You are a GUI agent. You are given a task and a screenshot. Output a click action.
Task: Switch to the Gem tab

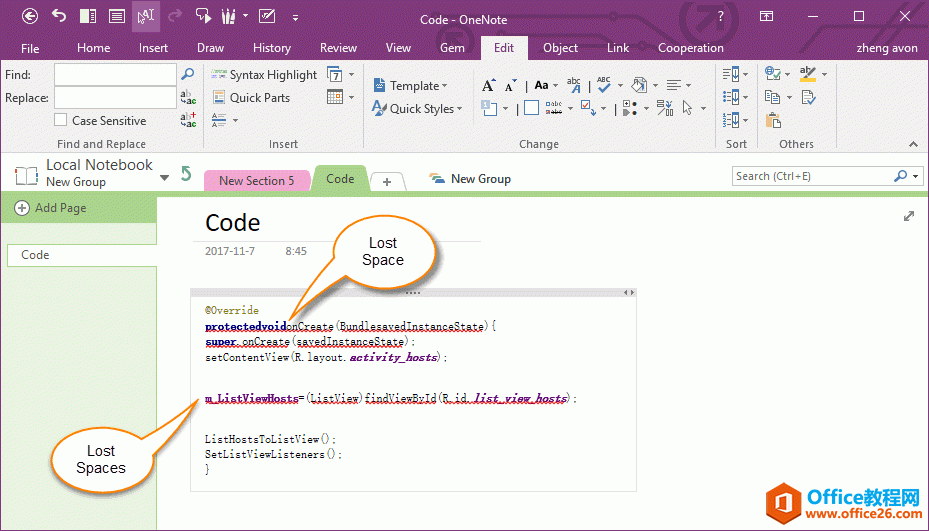[x=452, y=48]
